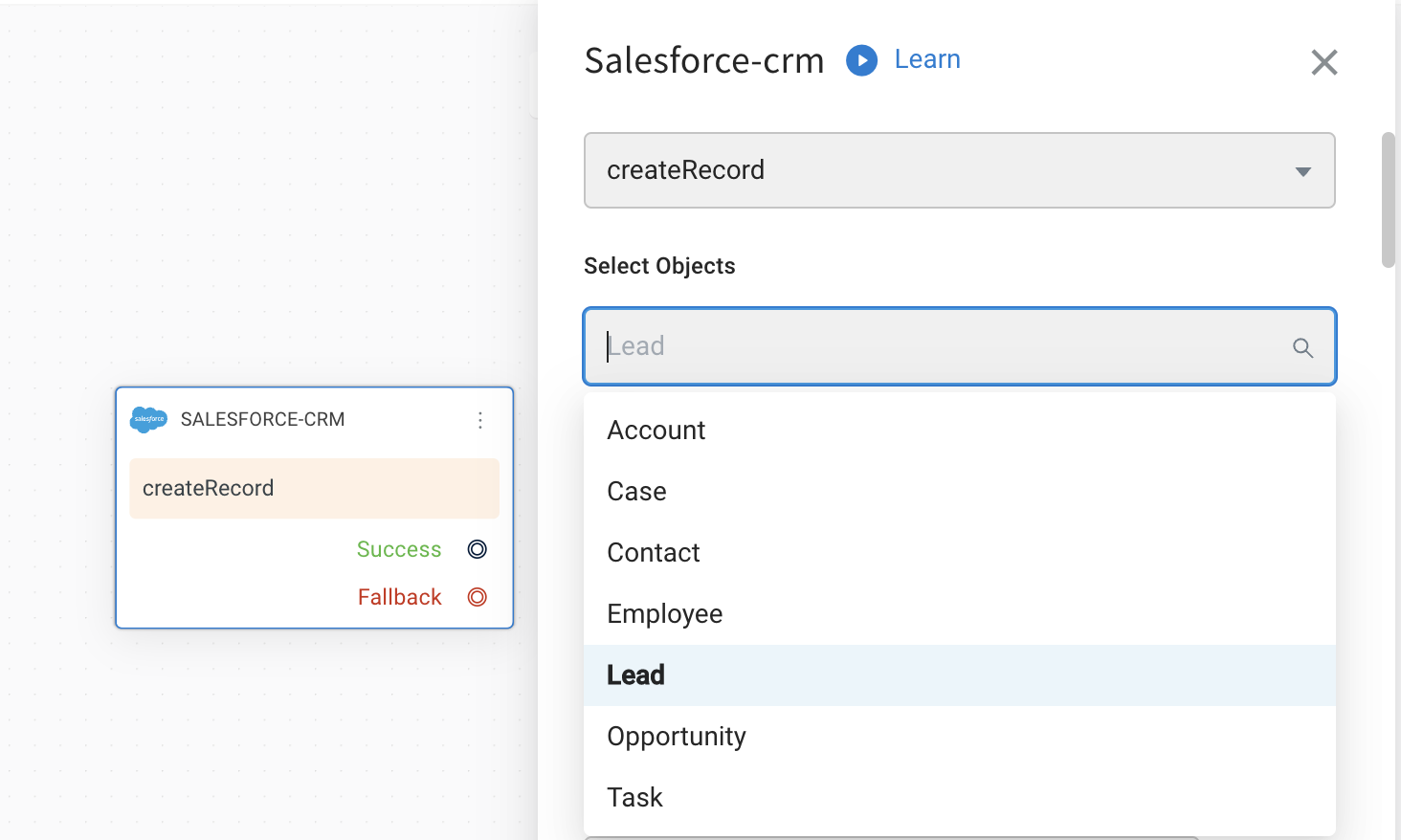Screen dimensions: 1401x840
Task: Click the Salesforce-crm panel heading
Action: [x=704, y=60]
